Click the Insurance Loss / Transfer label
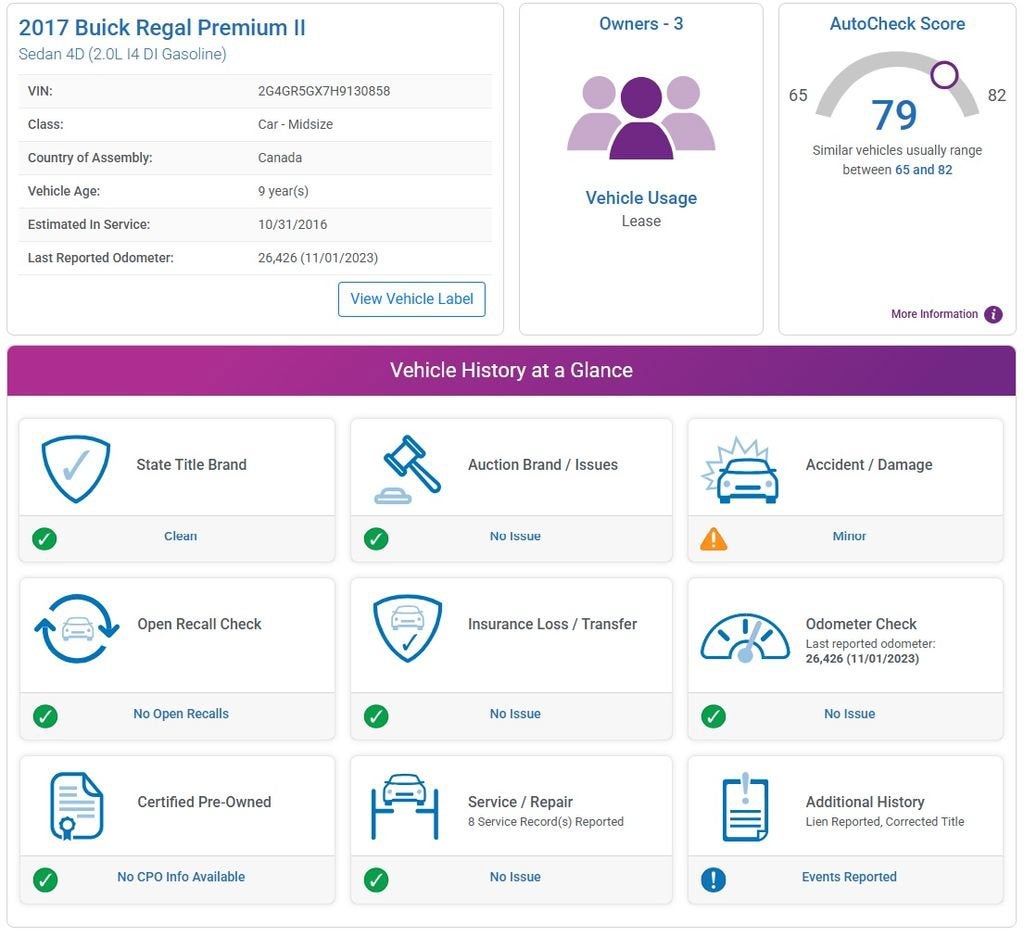 point(552,624)
